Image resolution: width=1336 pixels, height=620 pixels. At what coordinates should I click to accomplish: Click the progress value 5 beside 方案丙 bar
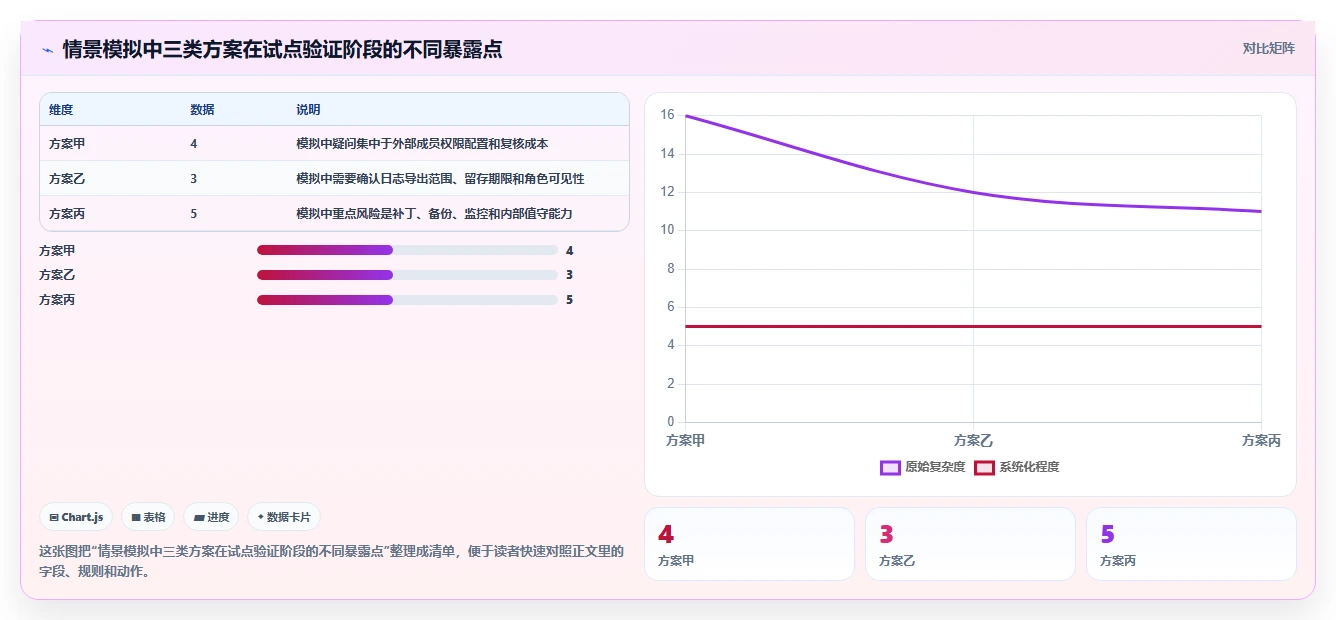[569, 300]
